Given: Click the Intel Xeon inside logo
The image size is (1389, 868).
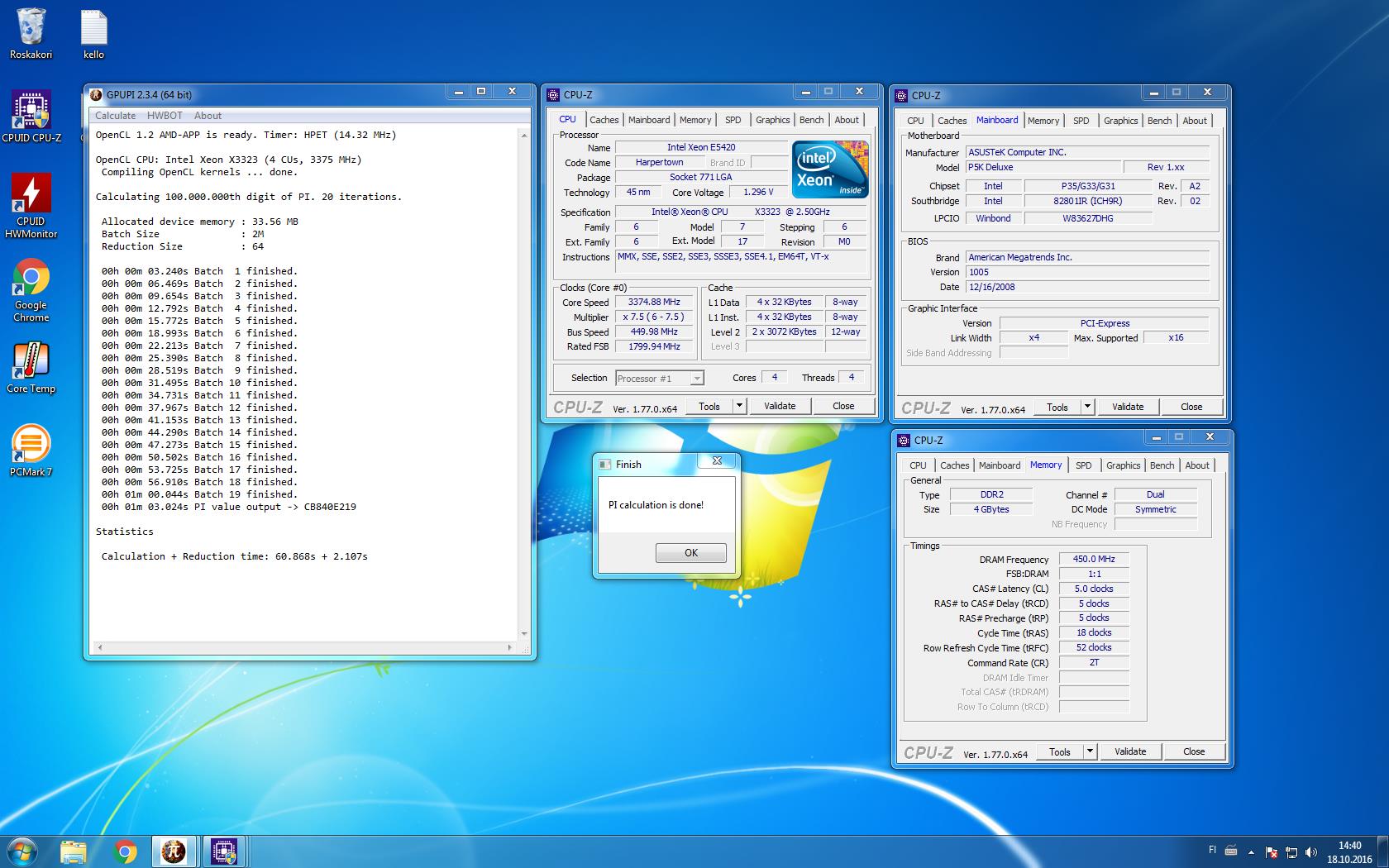Looking at the screenshot, I should pos(830,169).
